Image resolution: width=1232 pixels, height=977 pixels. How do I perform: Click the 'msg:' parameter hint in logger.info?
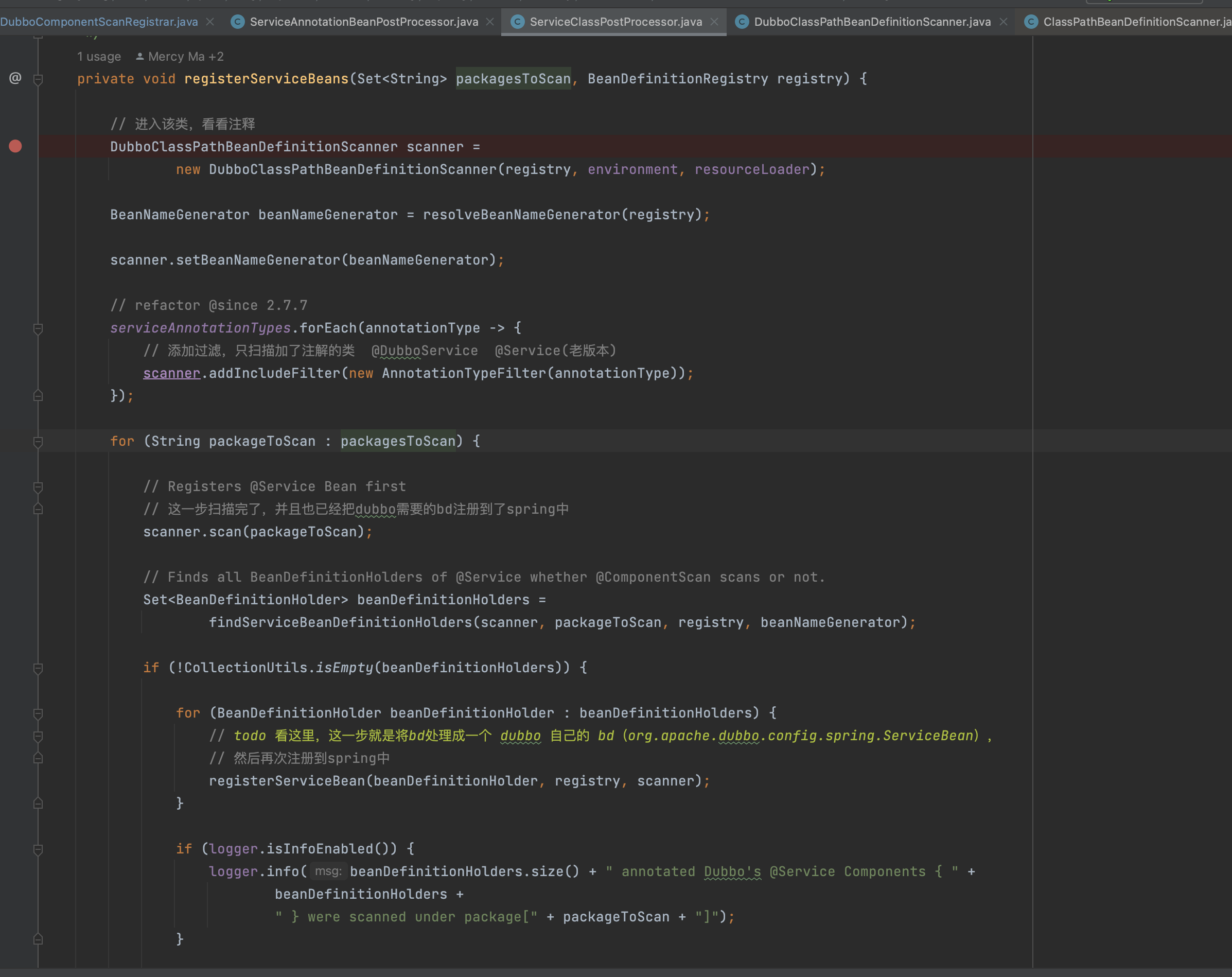[x=328, y=871]
